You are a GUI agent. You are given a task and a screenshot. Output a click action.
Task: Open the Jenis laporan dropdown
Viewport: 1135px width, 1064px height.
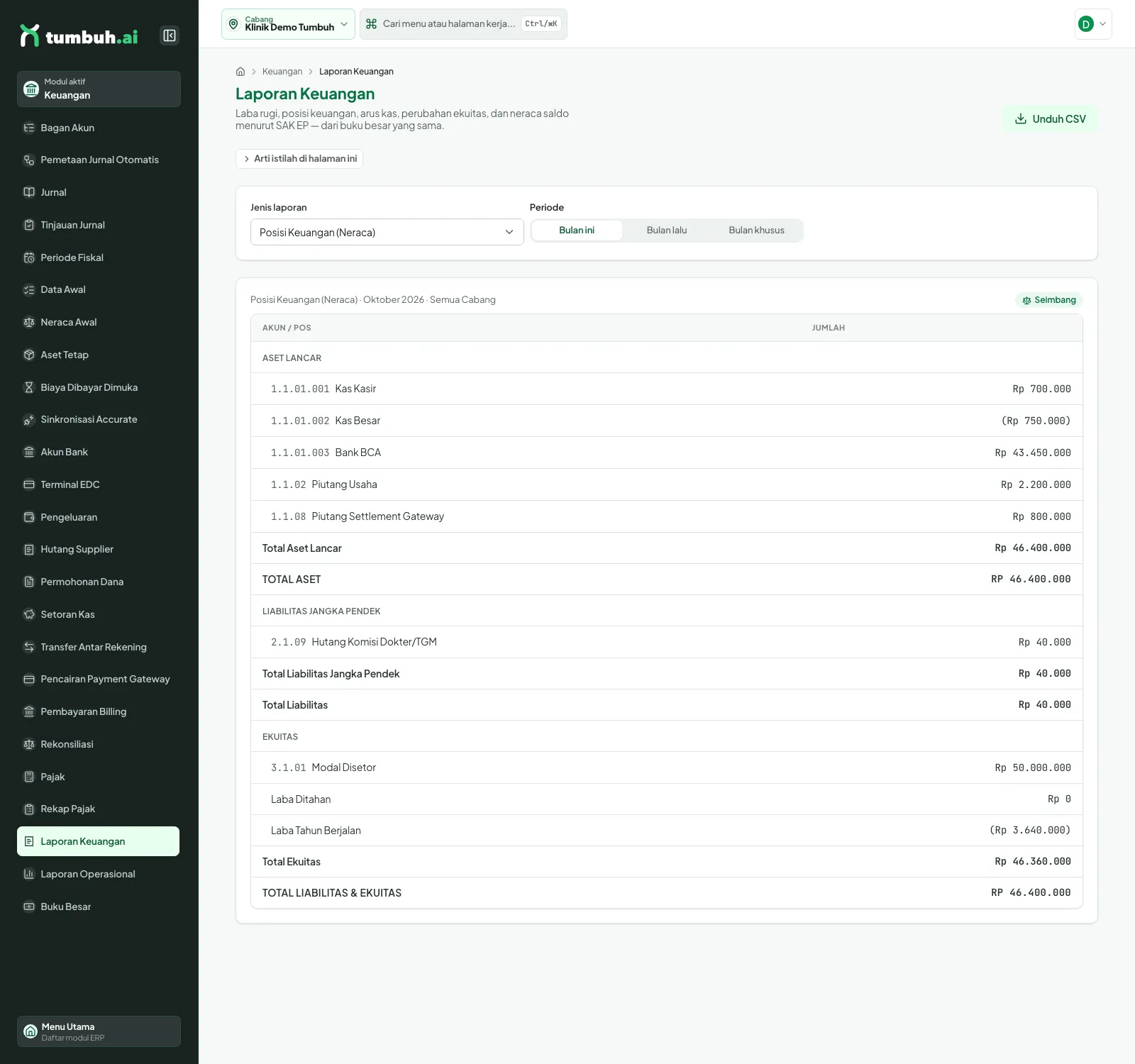click(387, 232)
